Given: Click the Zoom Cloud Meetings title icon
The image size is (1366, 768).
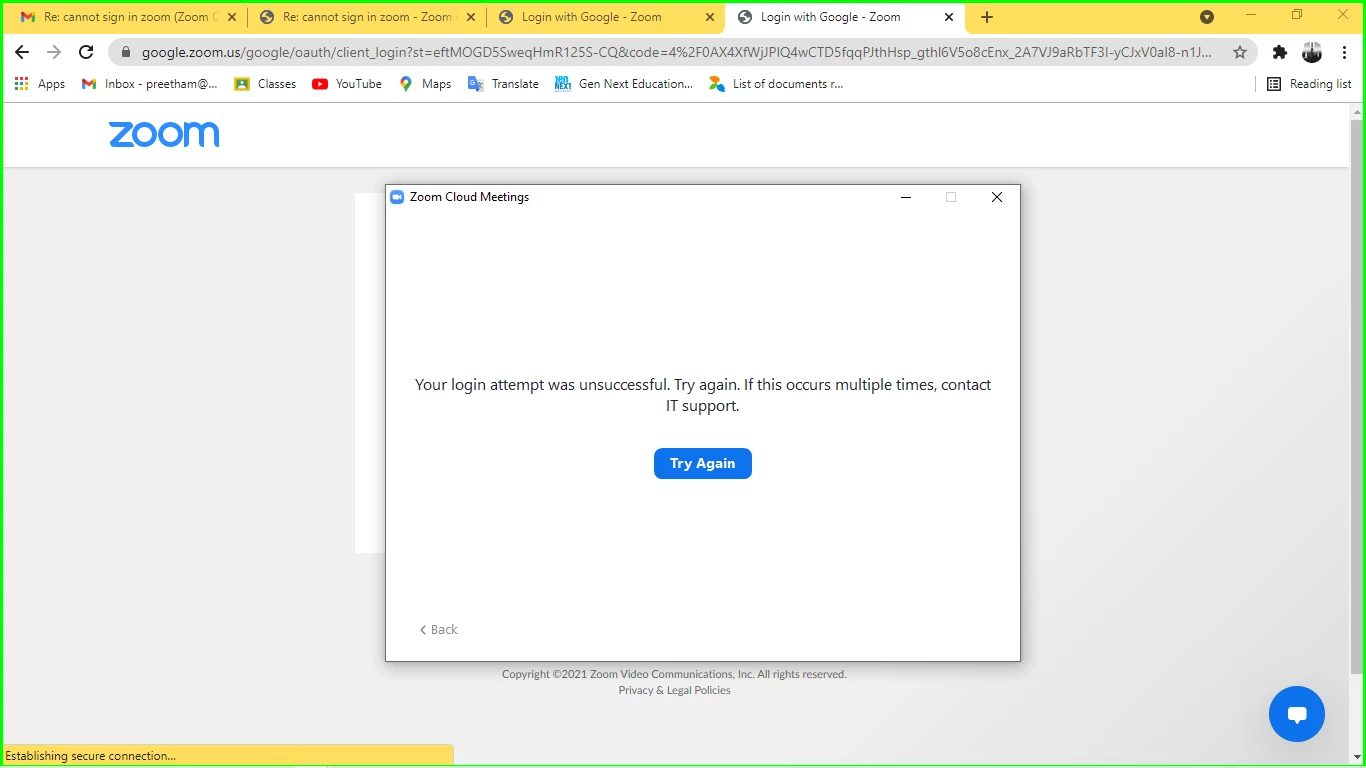Looking at the screenshot, I should (x=397, y=197).
